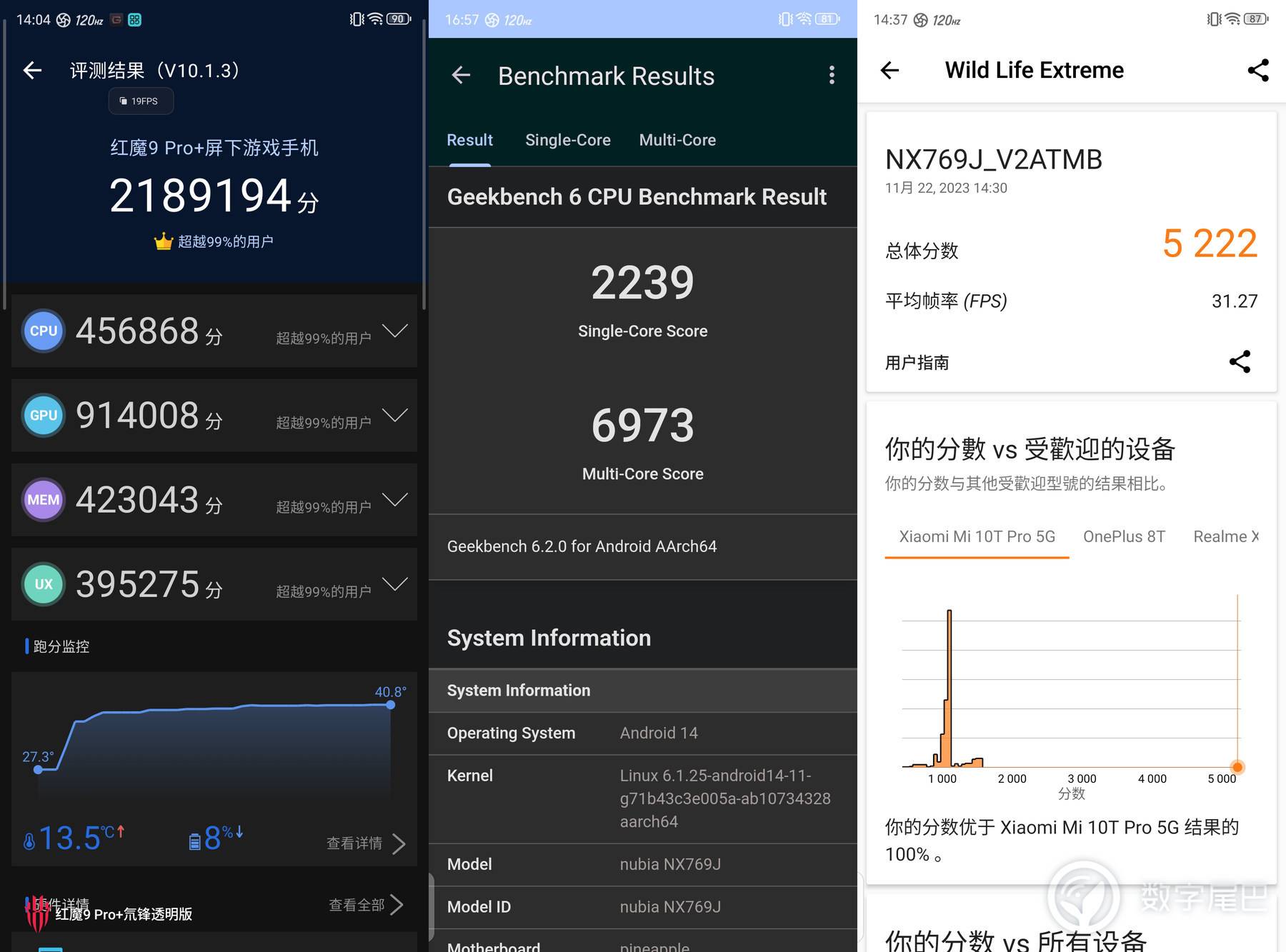Switch to the Result tab

469,140
